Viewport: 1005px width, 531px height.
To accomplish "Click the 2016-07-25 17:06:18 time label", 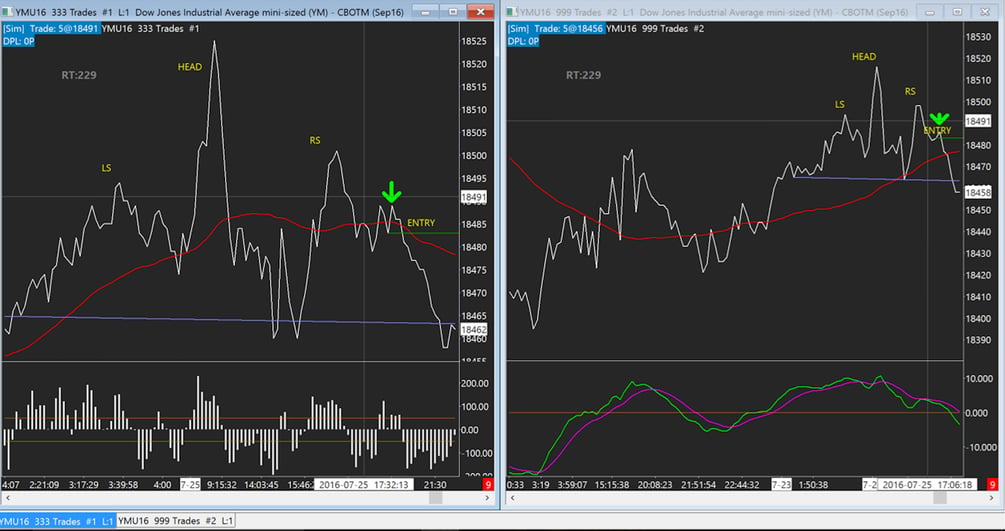I will pos(927,485).
